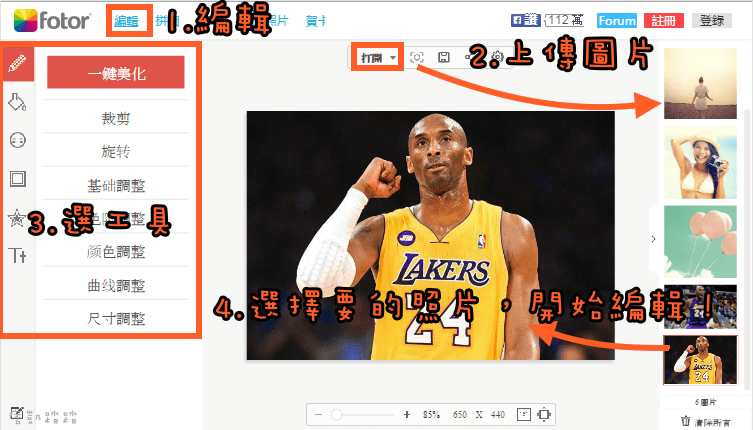Click the Fotor logo
The width and height of the screenshot is (753, 430).
[x=52, y=21]
